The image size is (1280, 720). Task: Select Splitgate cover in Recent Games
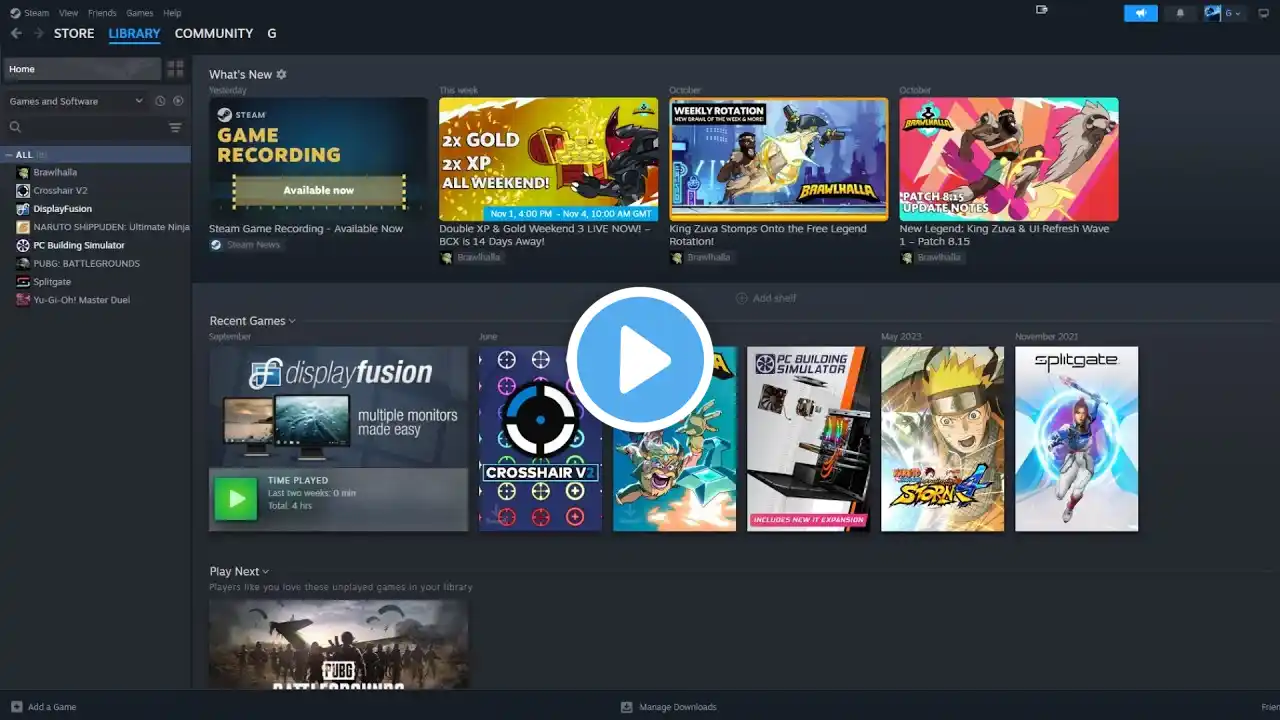pos(1076,439)
